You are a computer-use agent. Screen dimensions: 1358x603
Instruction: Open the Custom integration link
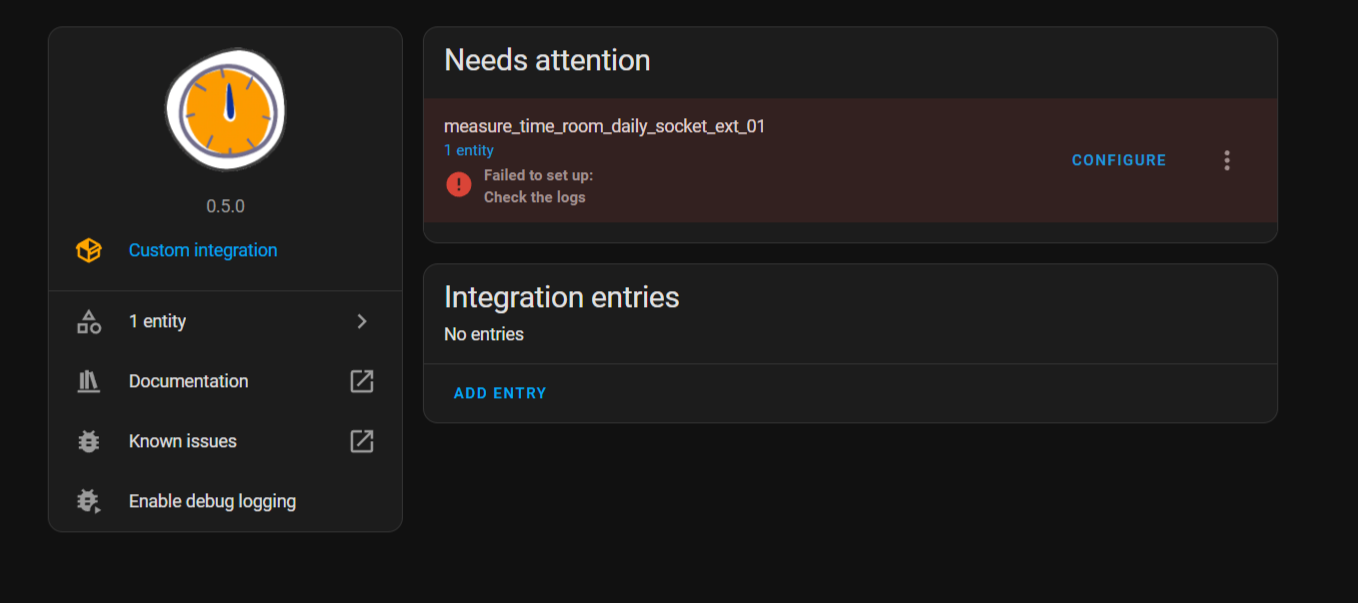pyautogui.click(x=203, y=250)
